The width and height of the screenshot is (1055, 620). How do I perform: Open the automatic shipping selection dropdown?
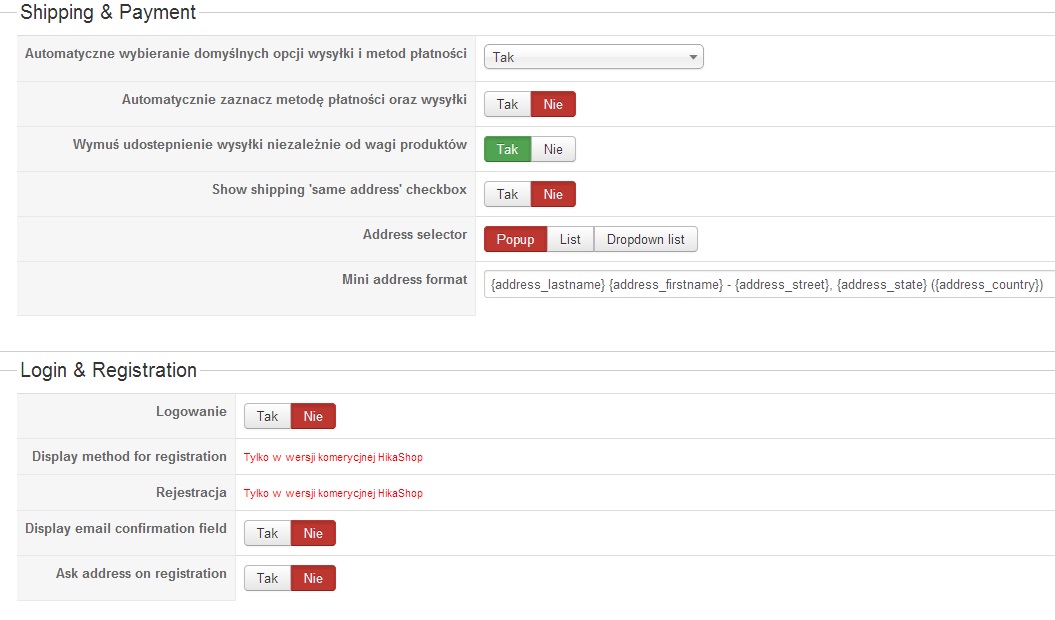[x=593, y=58]
